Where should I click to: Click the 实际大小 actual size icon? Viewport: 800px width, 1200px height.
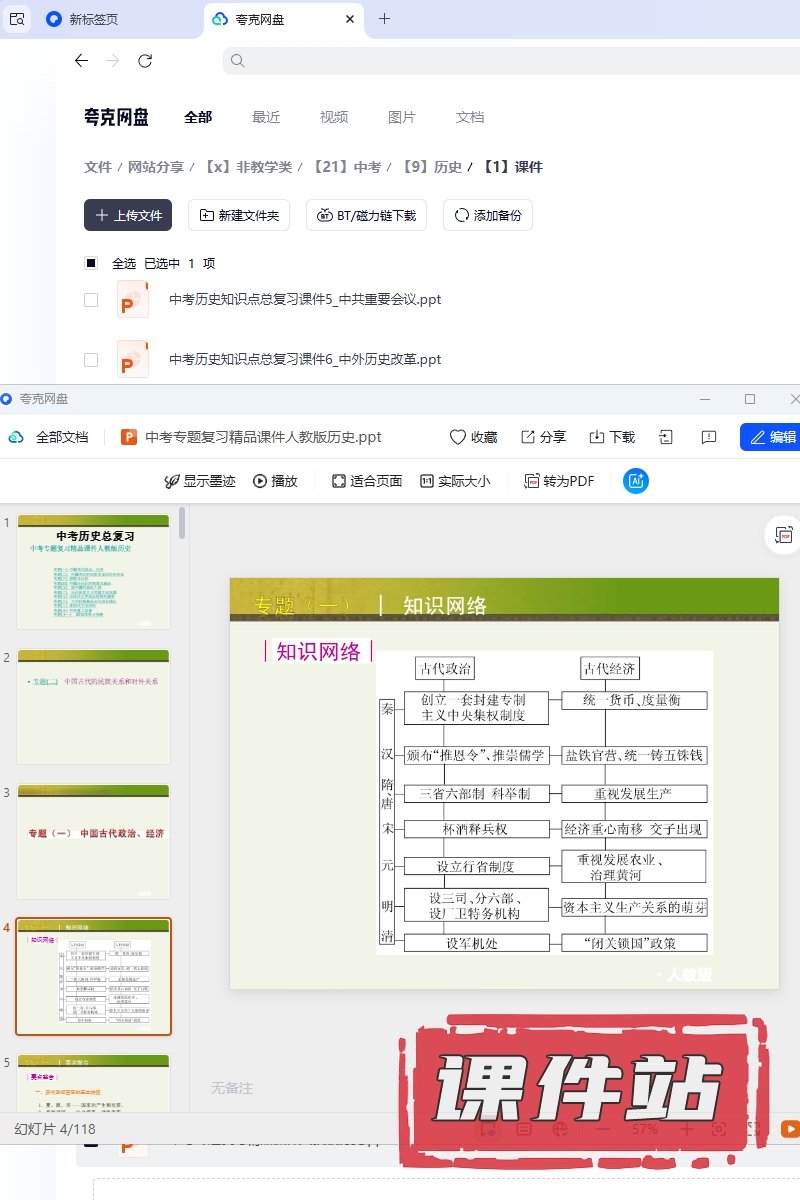point(427,481)
